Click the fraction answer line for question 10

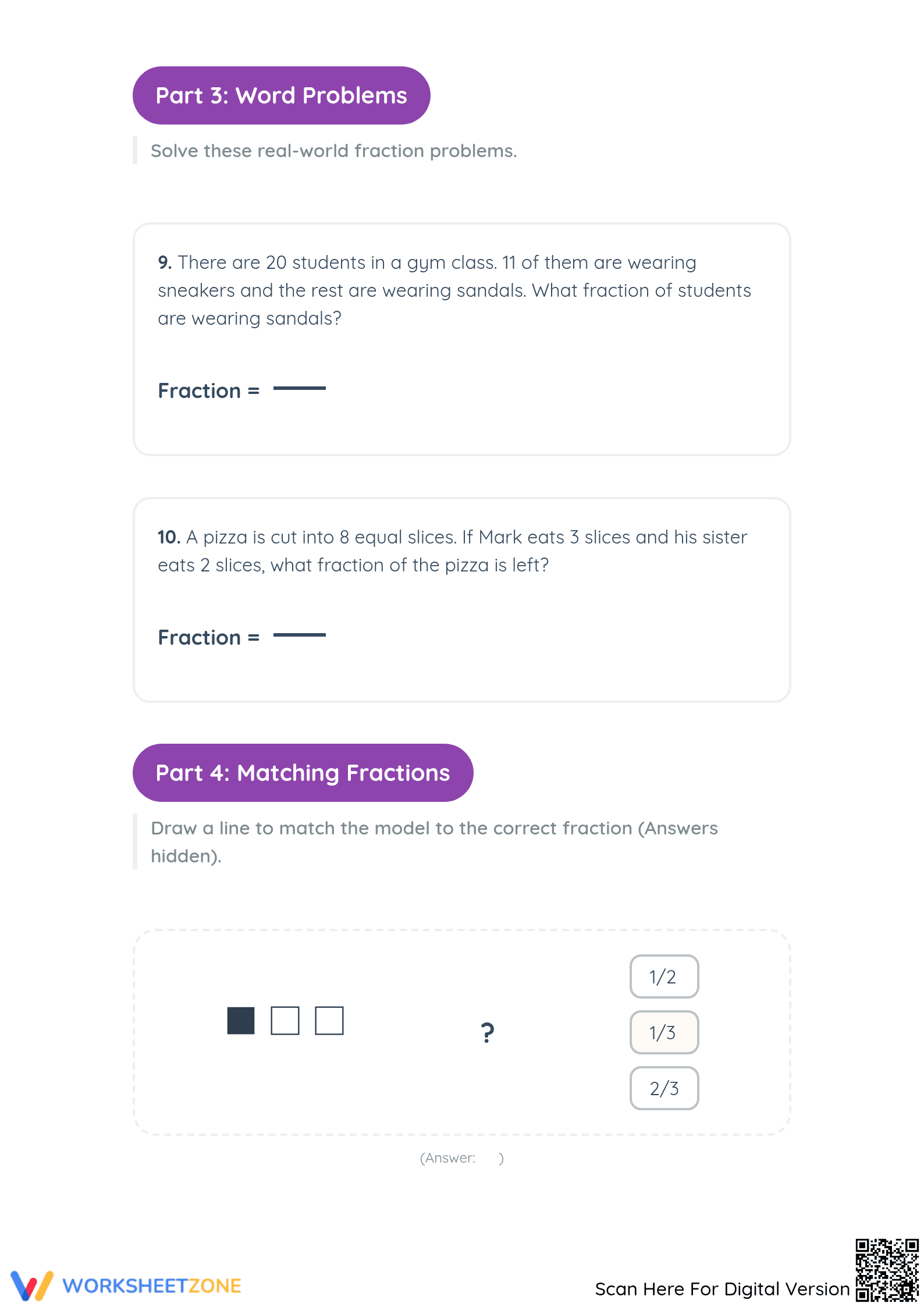(x=300, y=635)
